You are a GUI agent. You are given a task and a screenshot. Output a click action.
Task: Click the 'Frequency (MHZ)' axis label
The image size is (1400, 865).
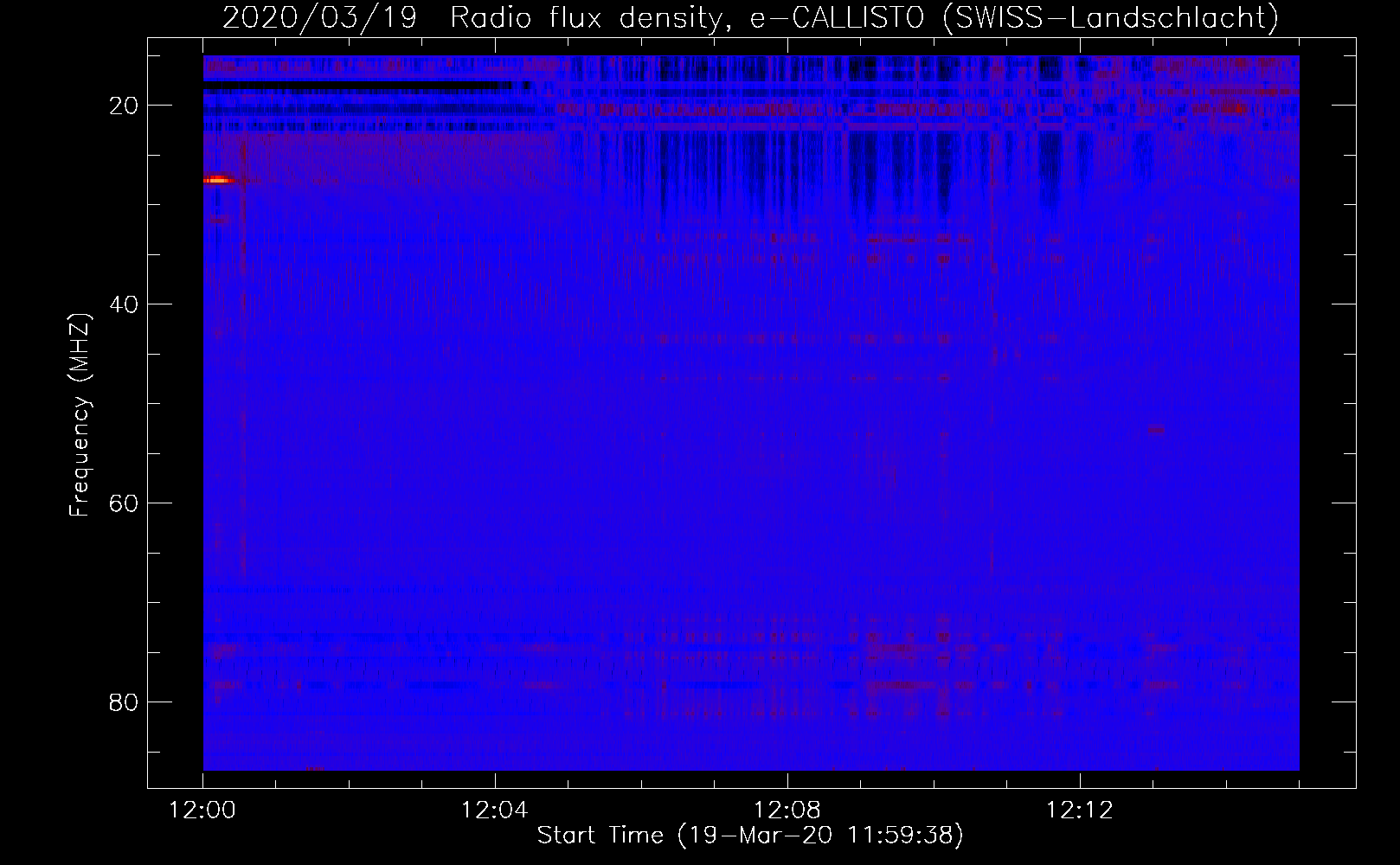[80, 415]
